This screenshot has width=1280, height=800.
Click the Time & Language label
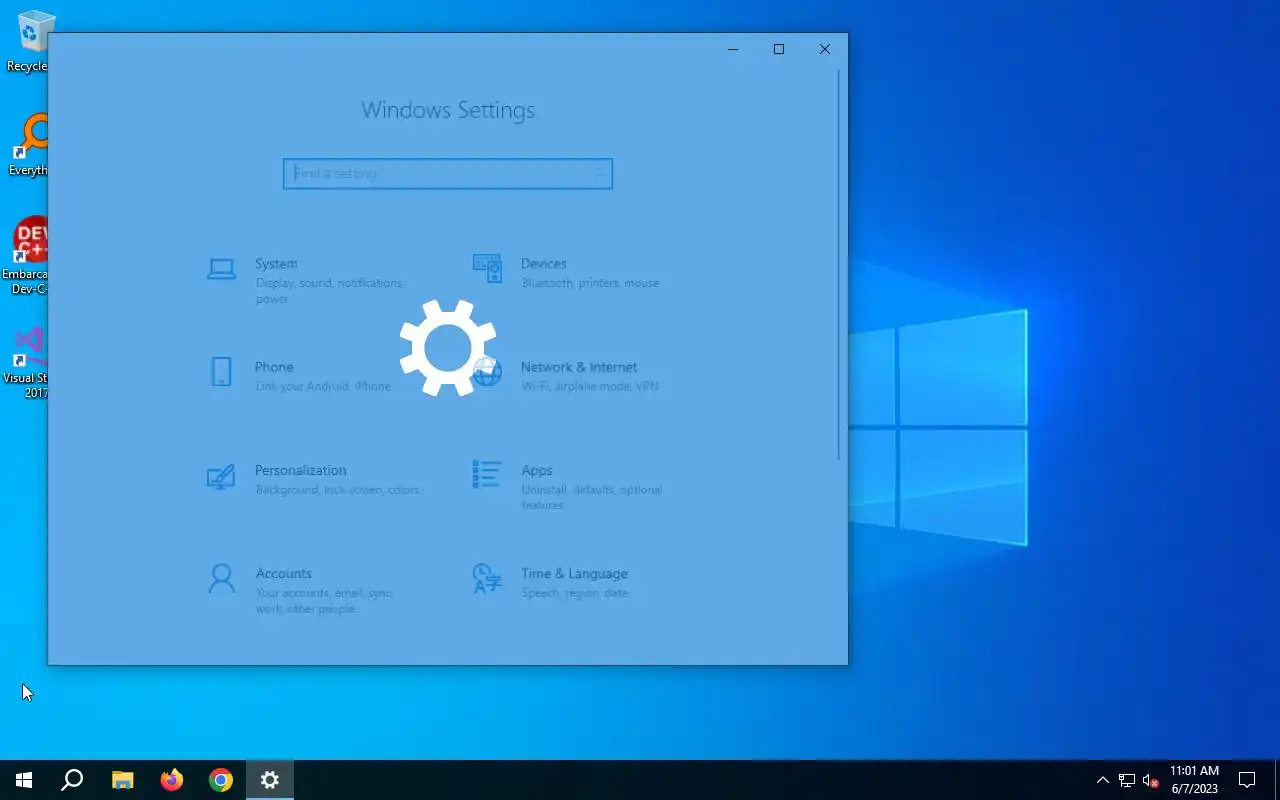[x=574, y=573]
